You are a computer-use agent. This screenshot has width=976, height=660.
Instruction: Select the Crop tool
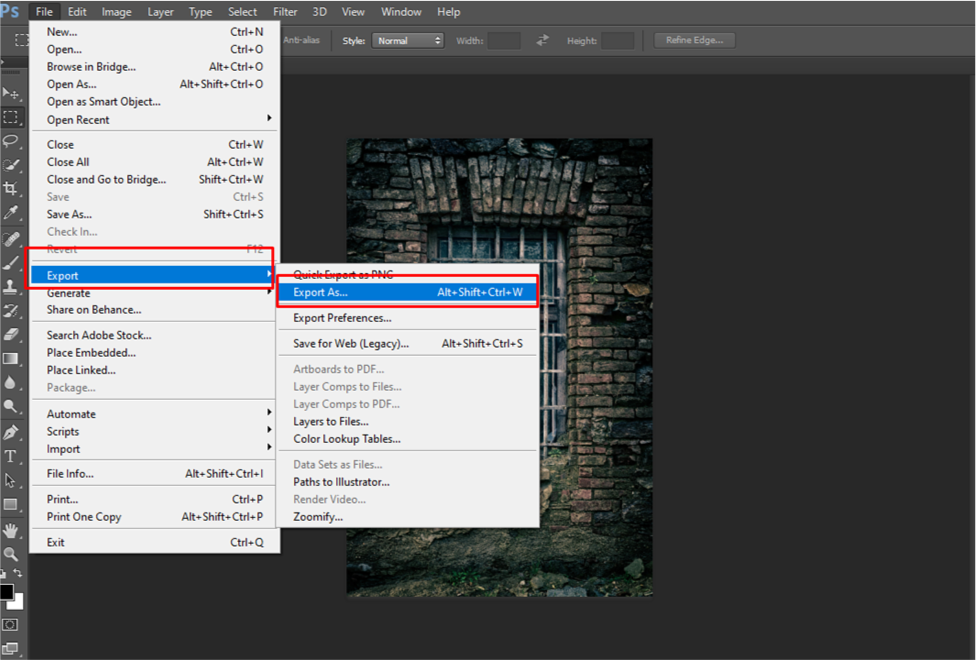pos(12,189)
